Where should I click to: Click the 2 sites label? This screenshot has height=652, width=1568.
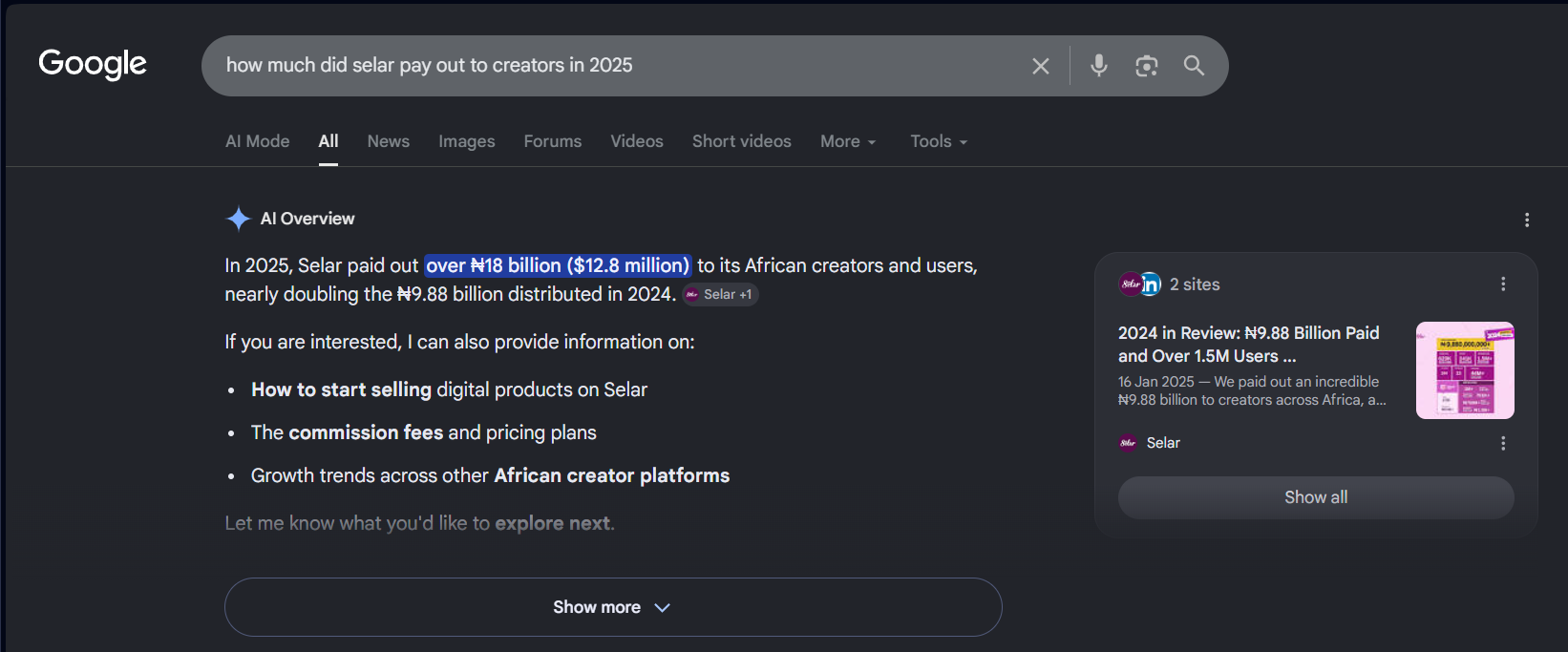[1195, 284]
